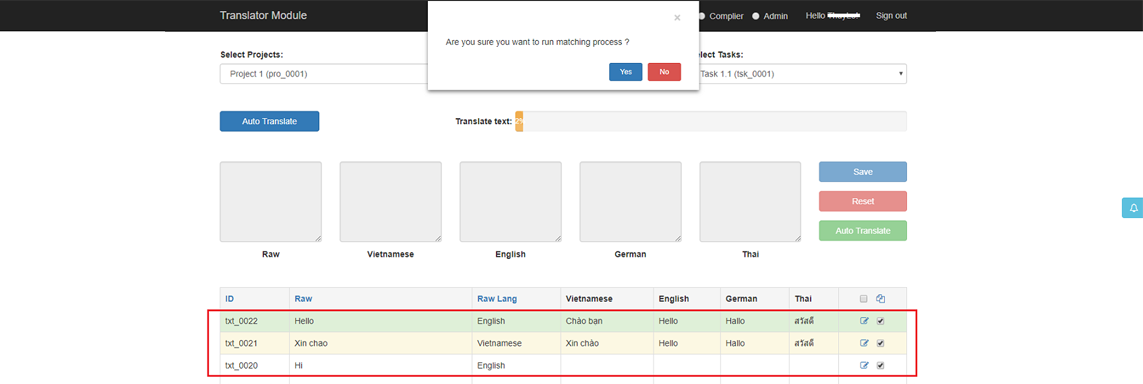Click the red Reset button
The width and height of the screenshot is (1143, 384).
(x=863, y=201)
